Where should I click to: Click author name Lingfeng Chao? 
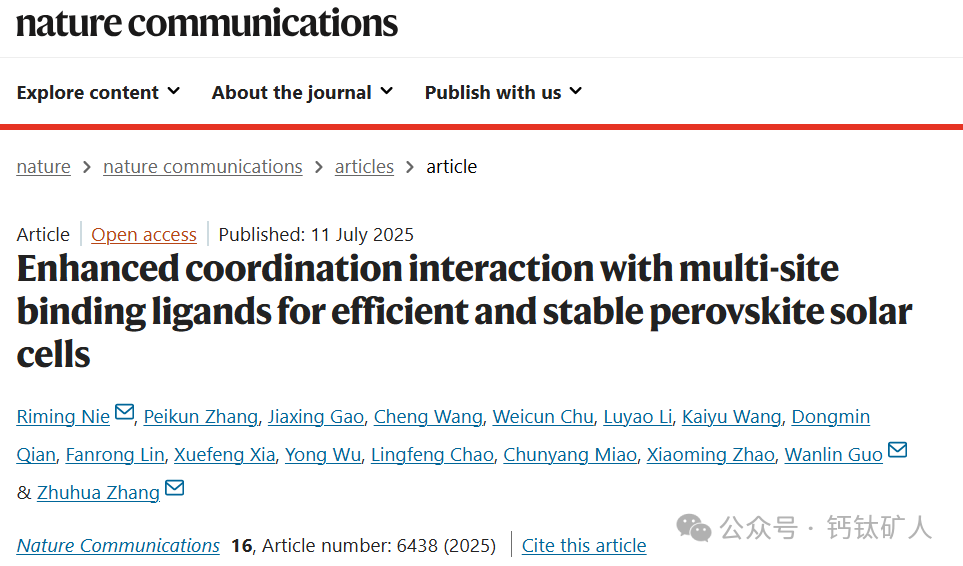click(432, 455)
